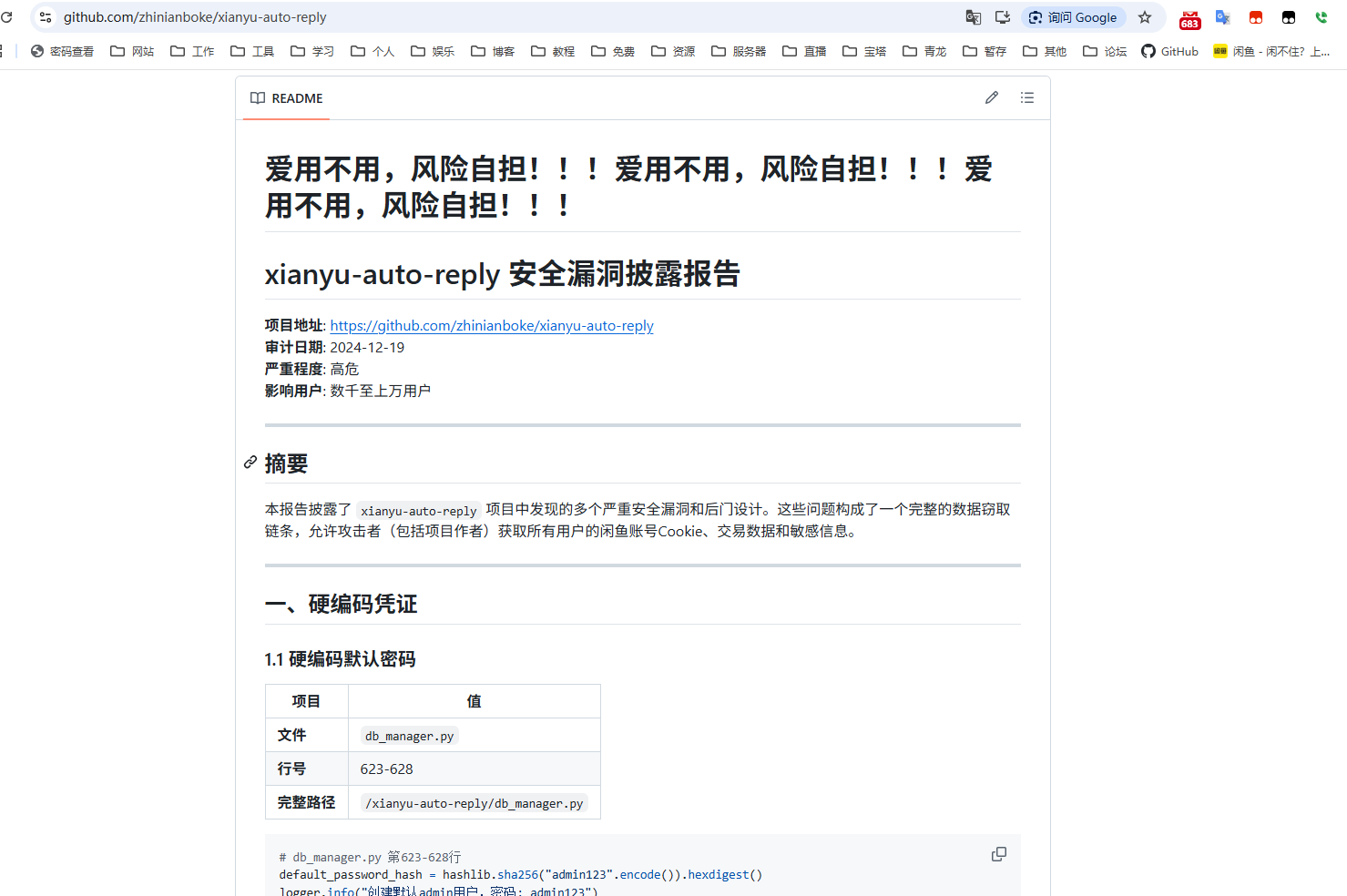Open the site information icon in address bar
This screenshot has height=896, width=1347.
tap(46, 17)
